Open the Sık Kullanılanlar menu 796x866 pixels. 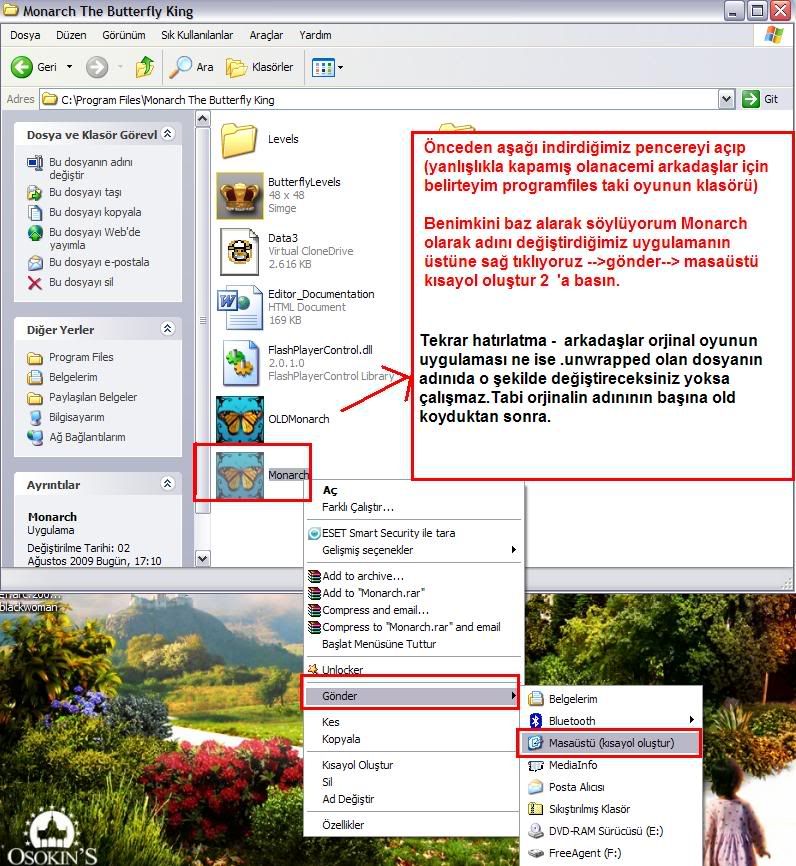point(197,35)
